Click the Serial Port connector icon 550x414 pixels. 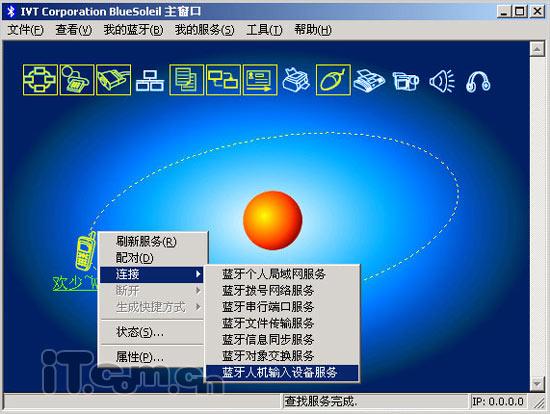coord(113,80)
